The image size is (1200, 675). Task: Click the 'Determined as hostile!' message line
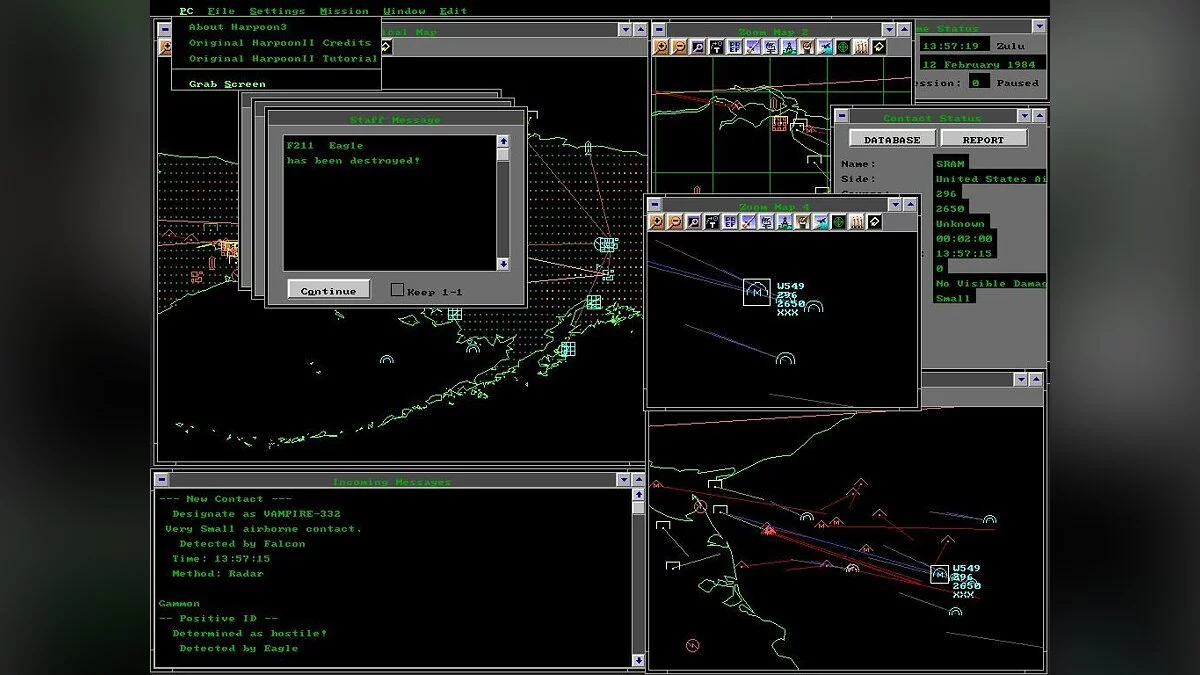tap(249, 633)
